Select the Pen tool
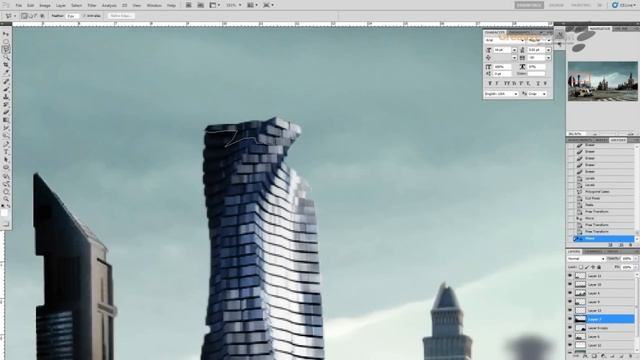This screenshot has height=360, width=640. [x=6, y=144]
